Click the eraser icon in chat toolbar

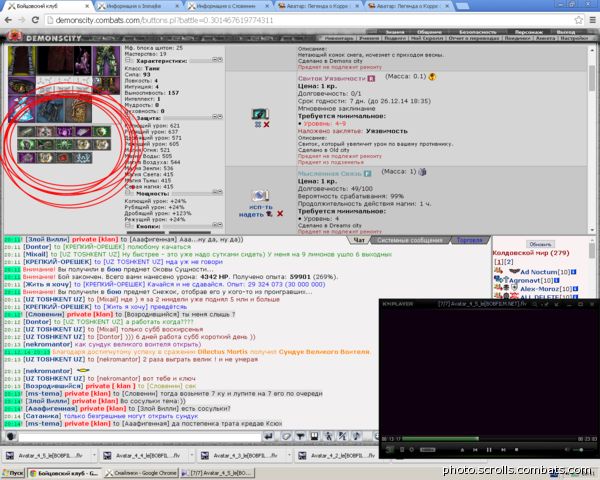click(286, 436)
